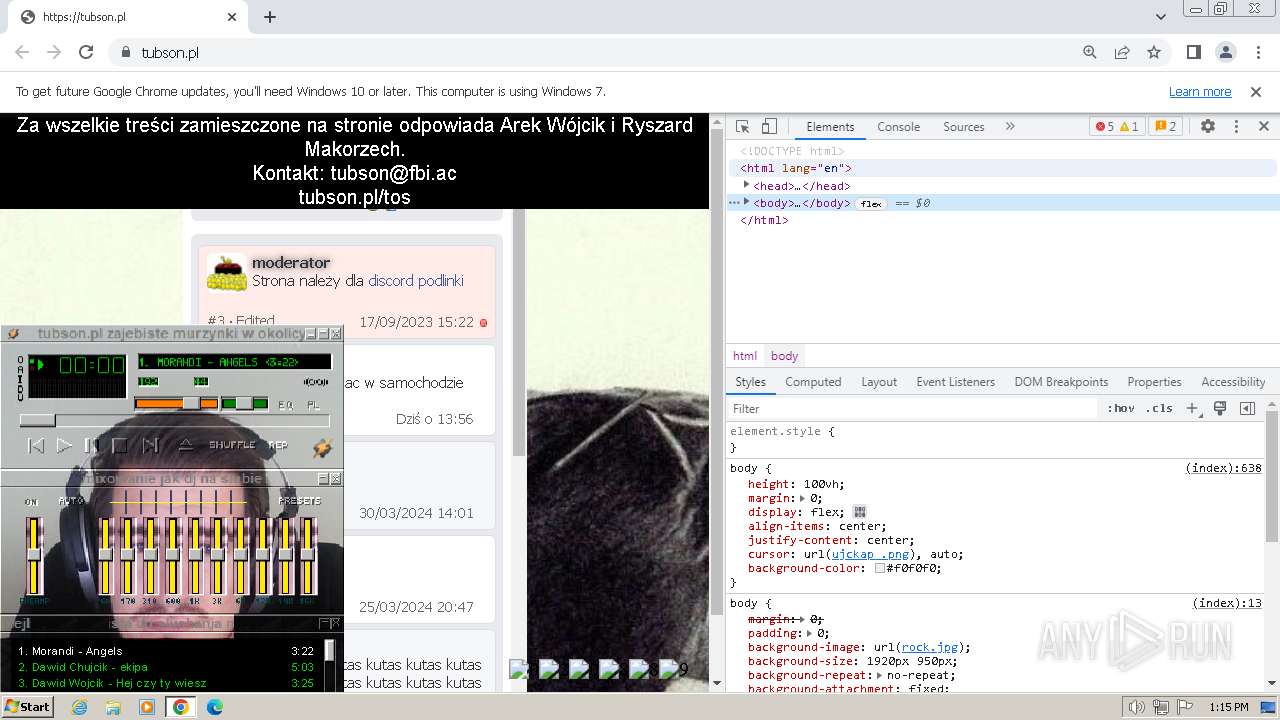1280x720 pixels.
Task: Open the DevTools three-dot customize menu
Action: click(x=1236, y=127)
